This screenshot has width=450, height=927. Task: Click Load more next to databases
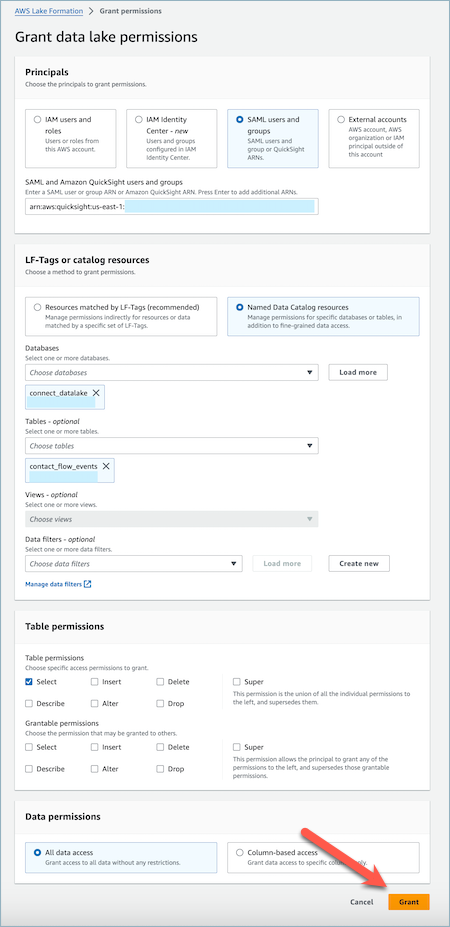point(359,372)
